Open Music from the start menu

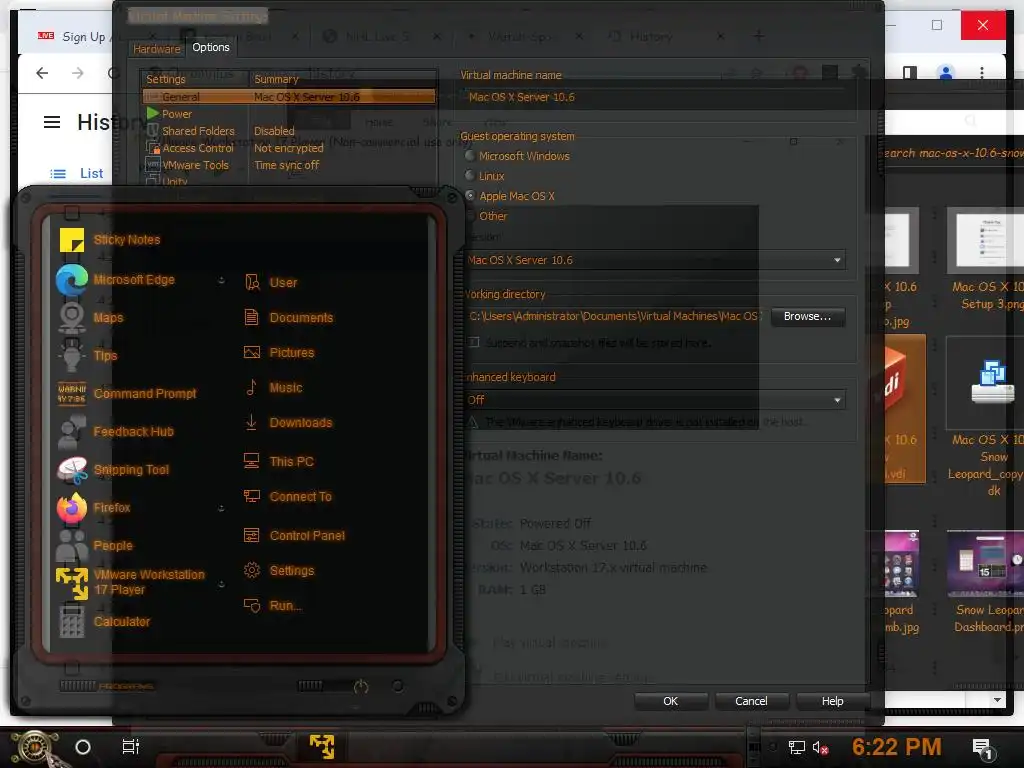click(273, 387)
